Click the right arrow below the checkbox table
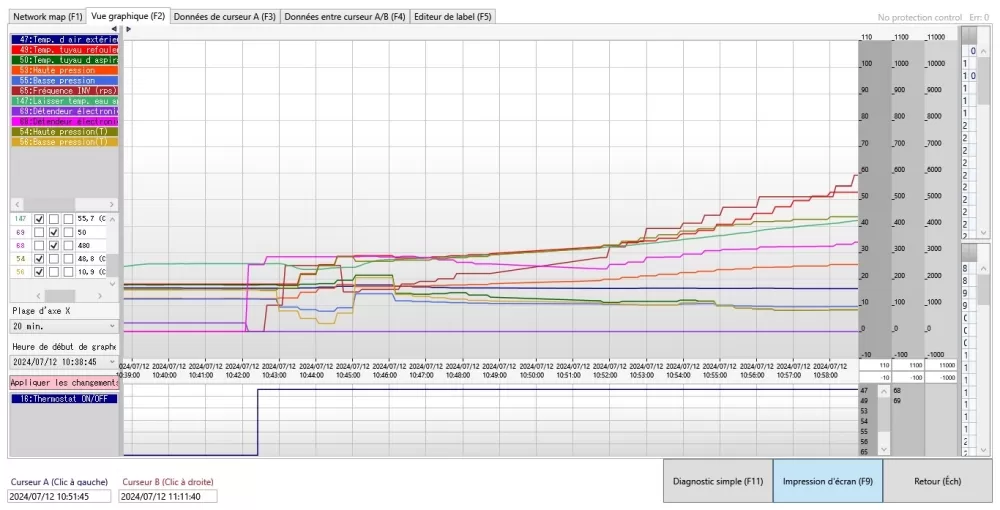 pyautogui.click(x=99, y=296)
